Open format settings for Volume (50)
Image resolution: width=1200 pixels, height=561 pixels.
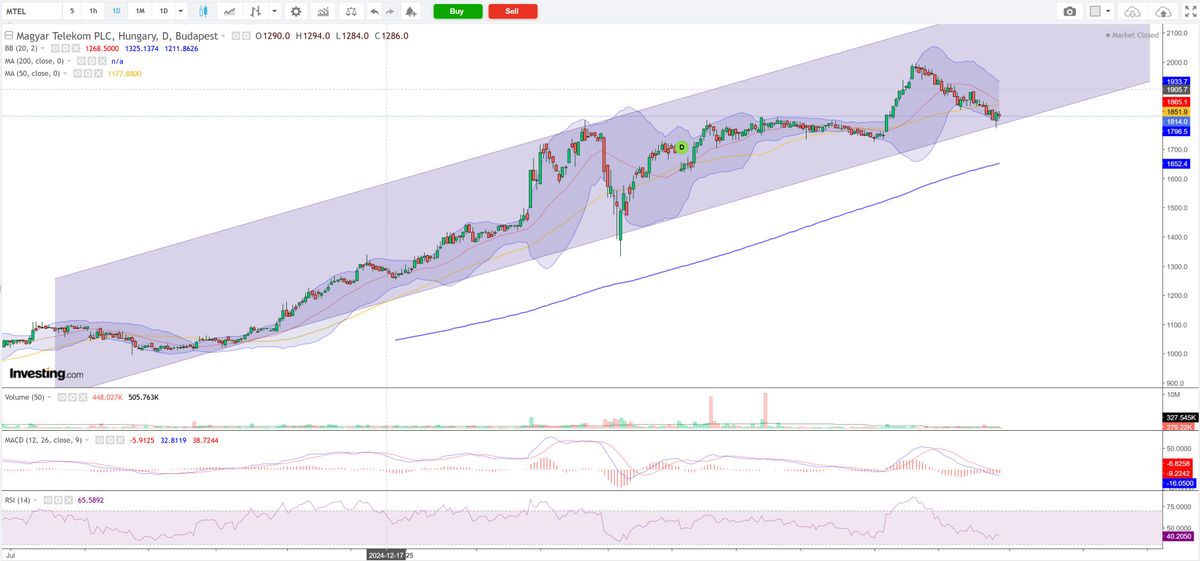point(73,397)
